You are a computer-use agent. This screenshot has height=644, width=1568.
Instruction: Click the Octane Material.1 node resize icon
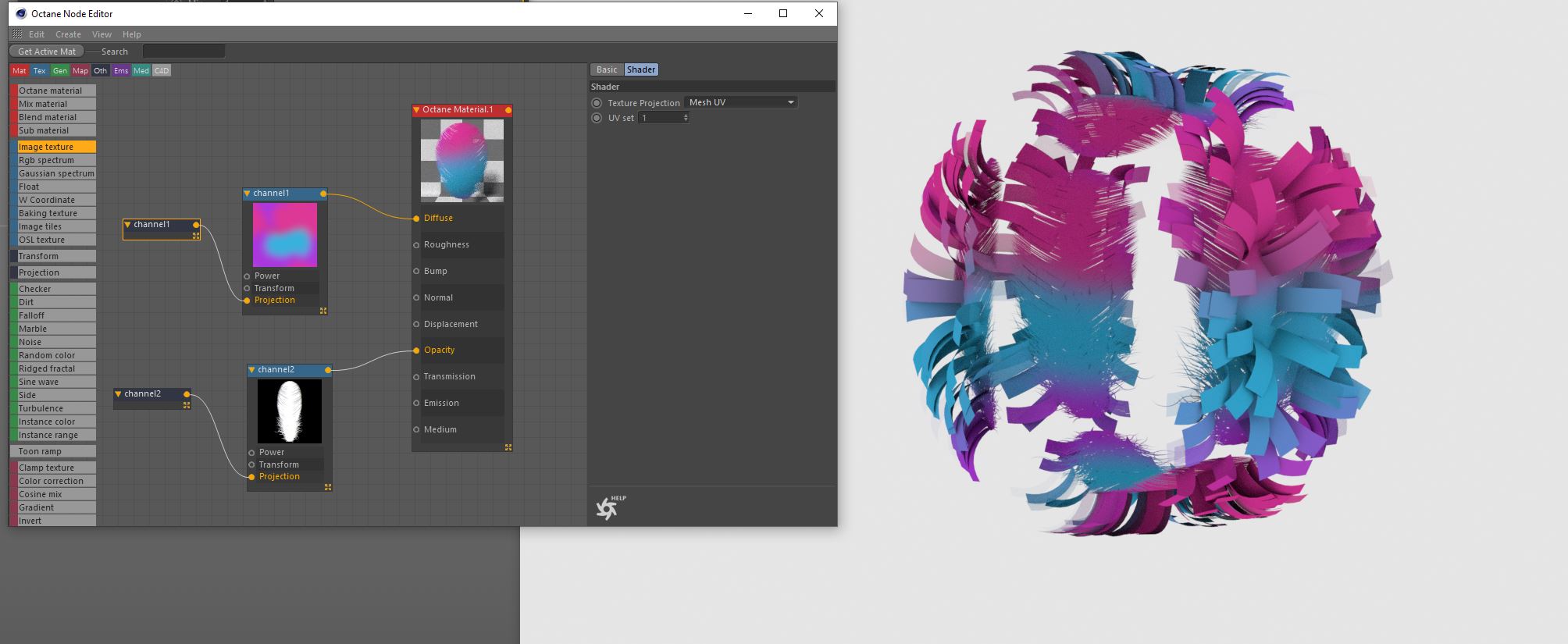508,447
